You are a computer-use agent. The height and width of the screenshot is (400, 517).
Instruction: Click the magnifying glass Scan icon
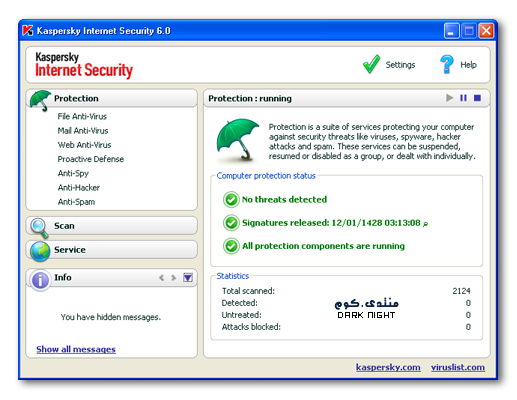coord(39,228)
